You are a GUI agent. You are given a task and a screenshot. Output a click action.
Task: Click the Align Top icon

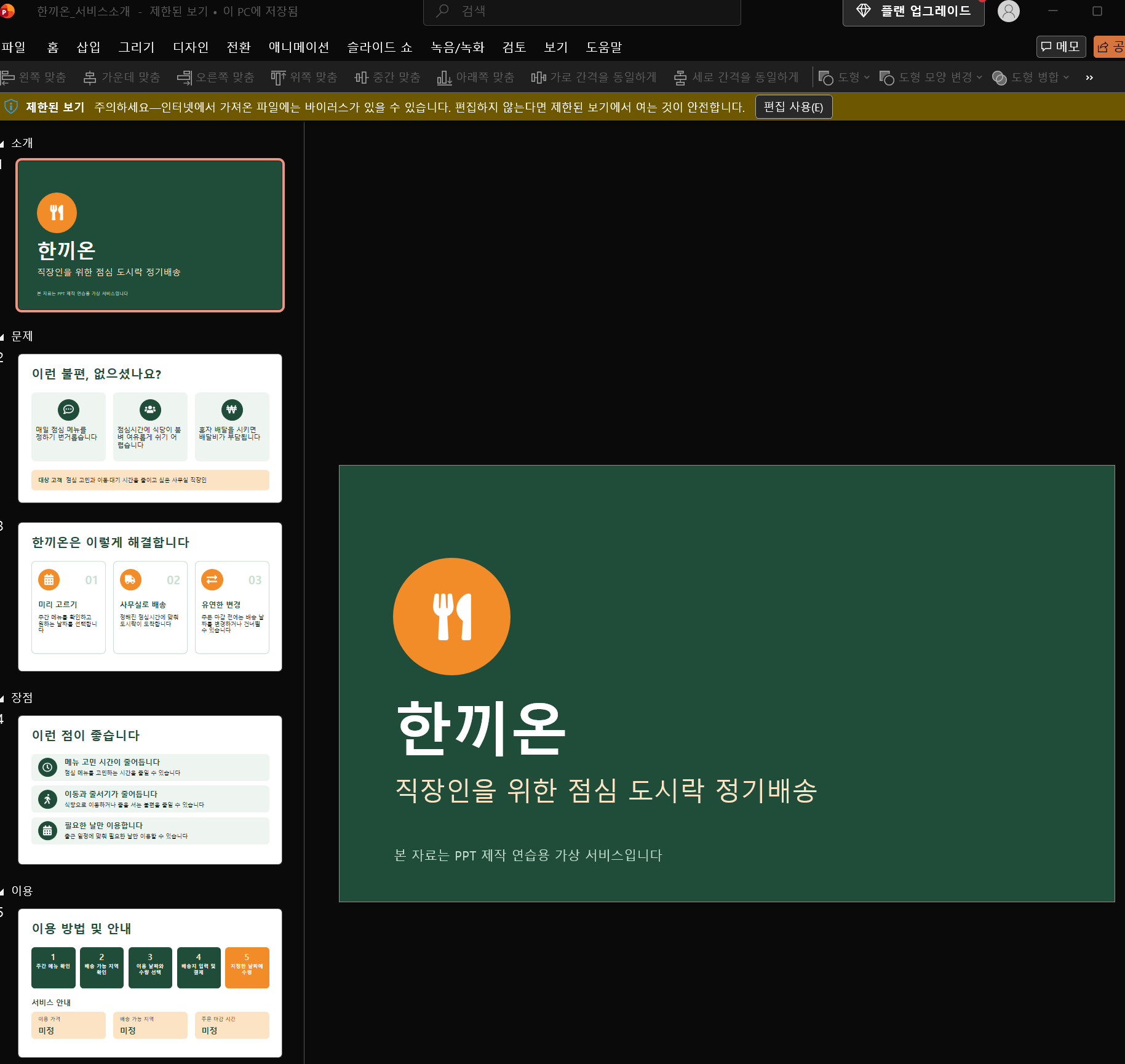[x=278, y=77]
